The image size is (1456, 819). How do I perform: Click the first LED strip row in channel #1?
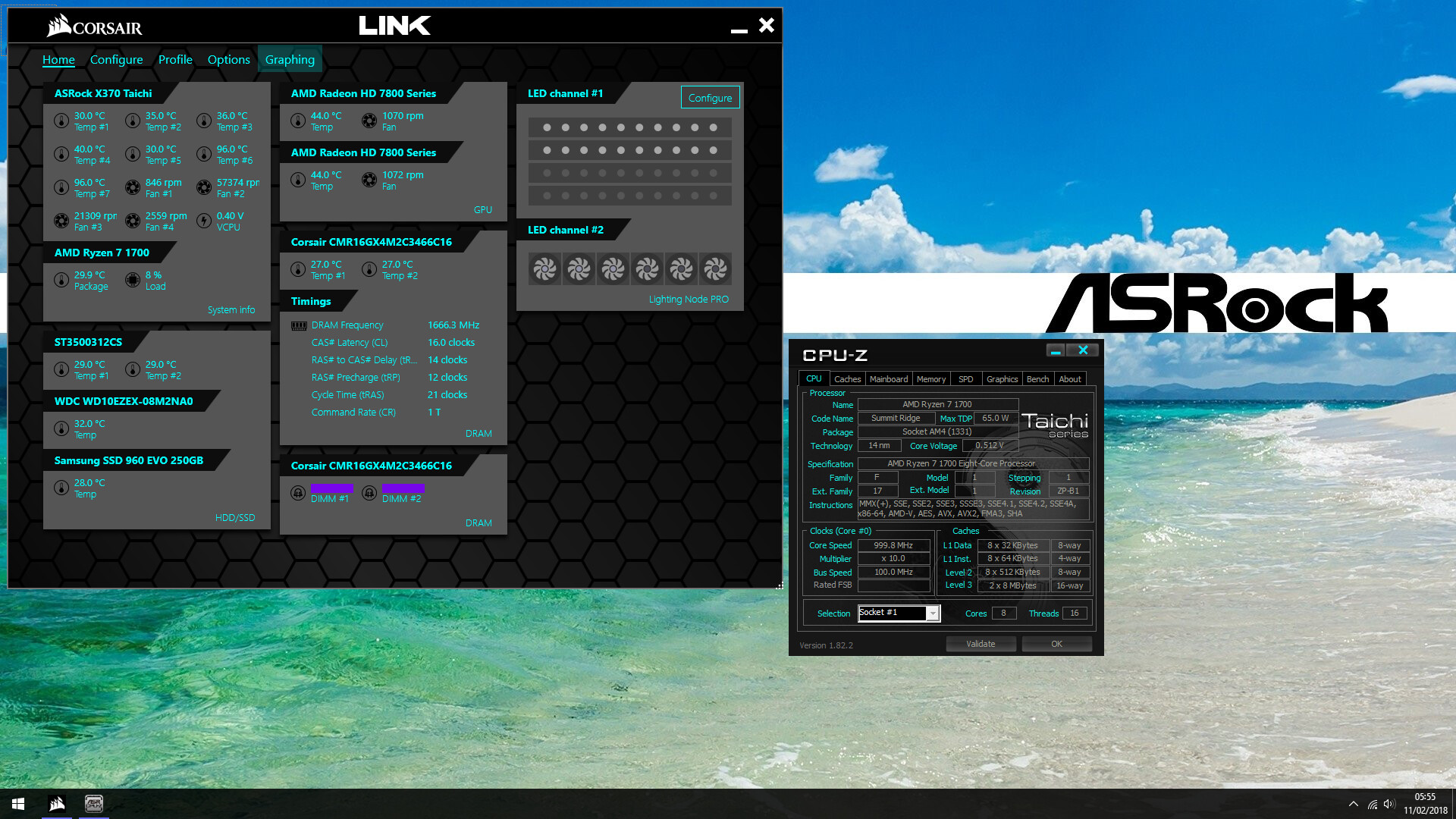pos(629,127)
